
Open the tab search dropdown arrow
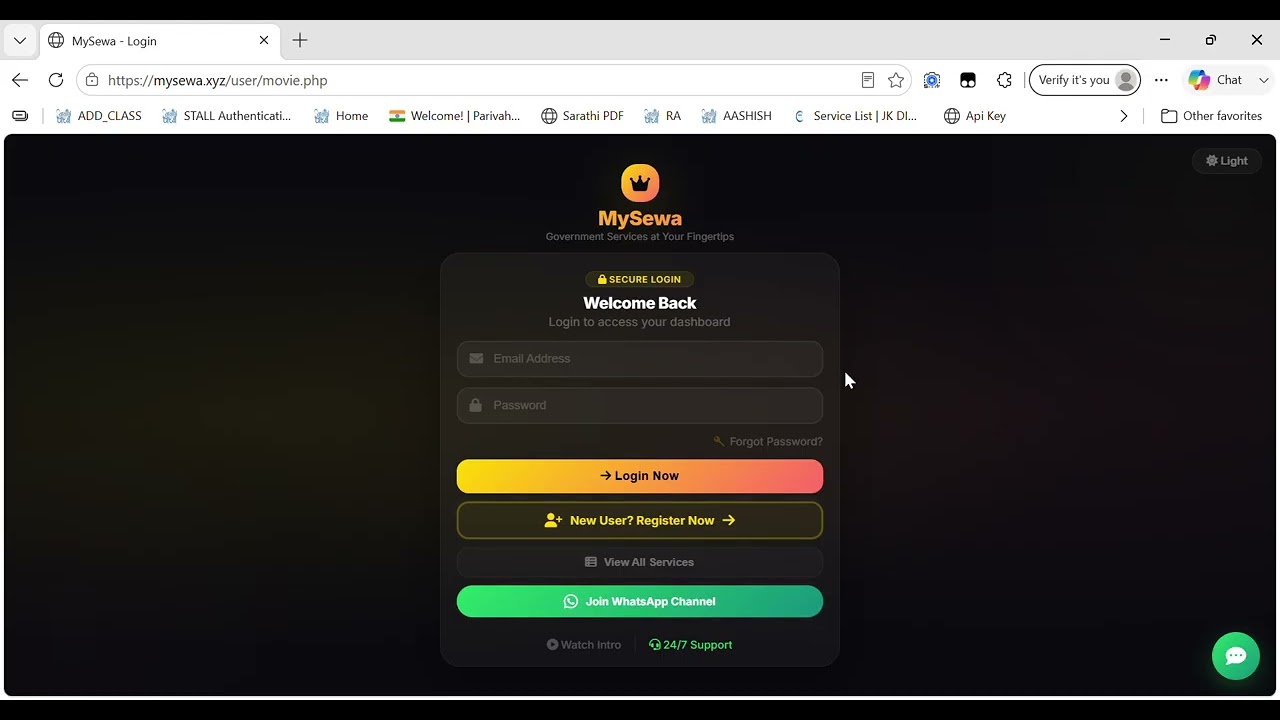tap(20, 41)
